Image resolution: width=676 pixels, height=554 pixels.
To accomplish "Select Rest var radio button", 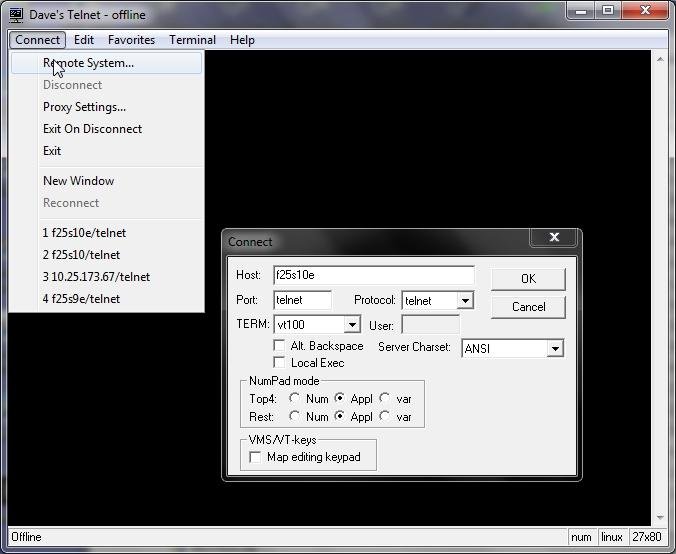I will coord(385,416).
